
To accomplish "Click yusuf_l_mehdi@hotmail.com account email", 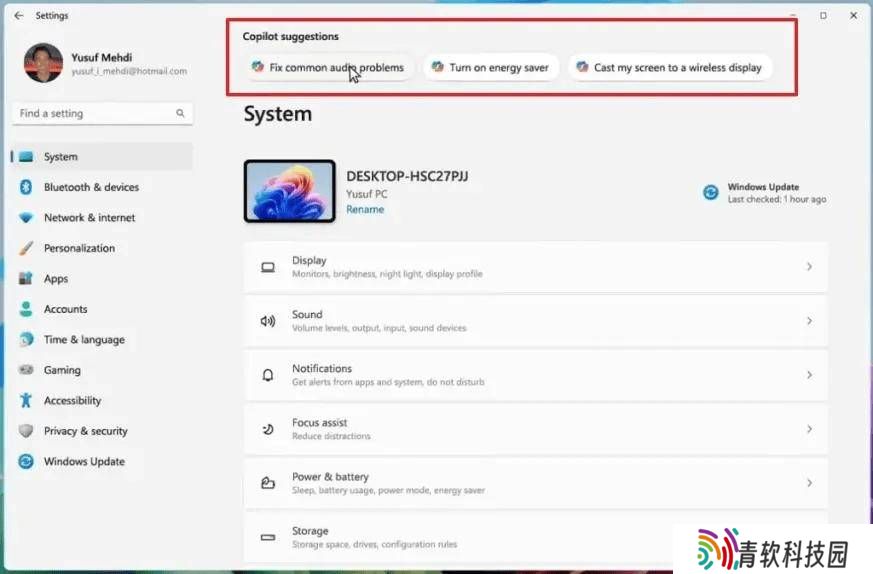I will tap(129, 71).
